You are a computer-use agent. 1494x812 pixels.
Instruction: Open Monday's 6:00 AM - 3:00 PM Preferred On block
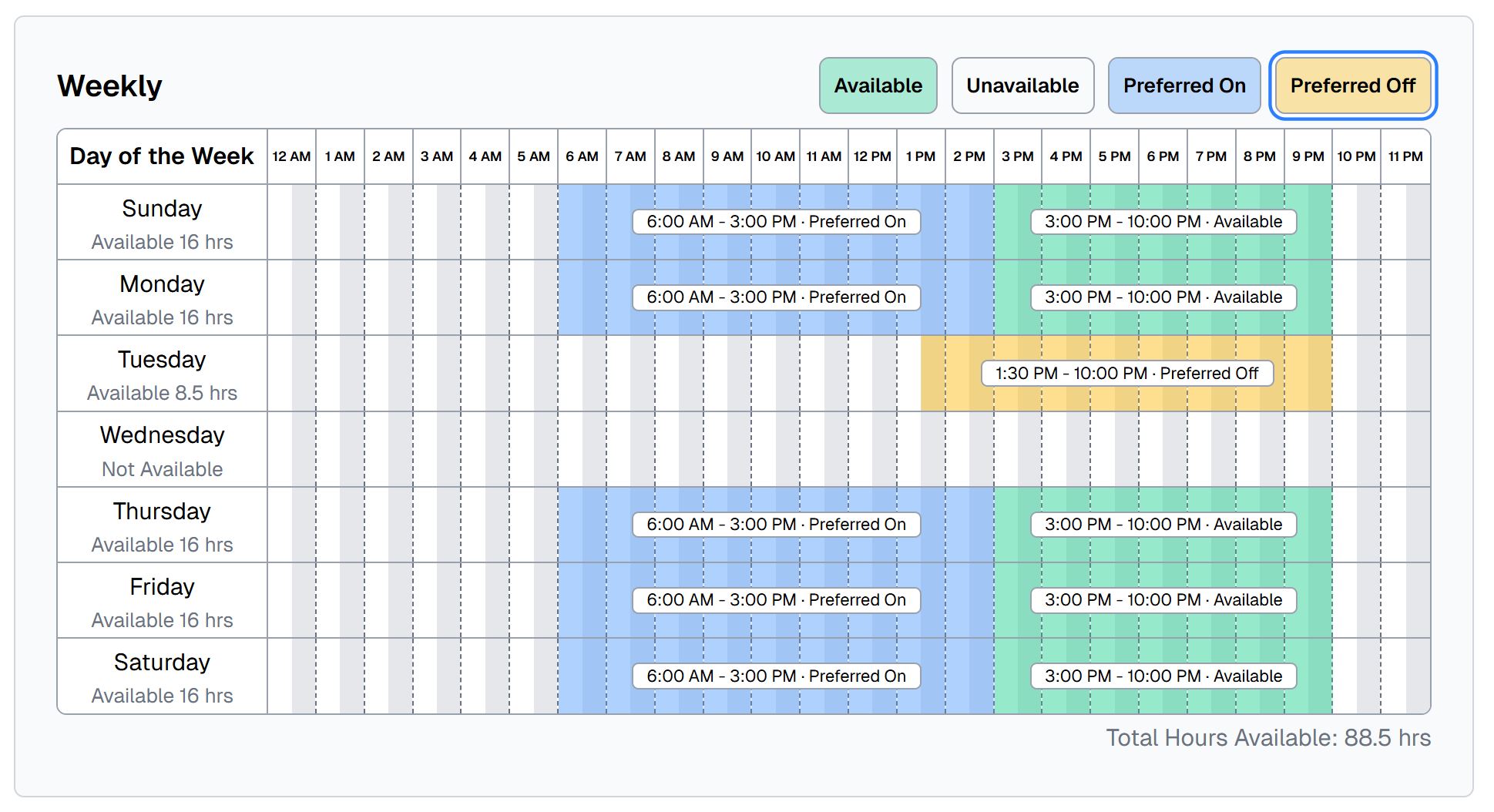pos(776,297)
